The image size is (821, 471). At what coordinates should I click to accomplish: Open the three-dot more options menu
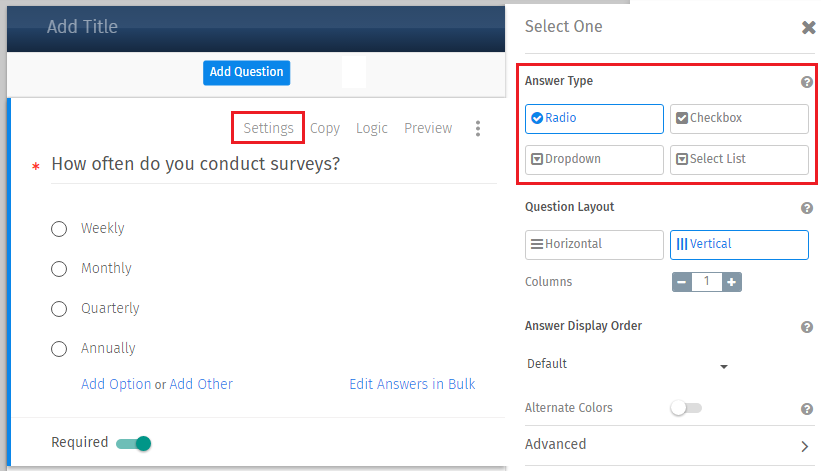coord(478,128)
